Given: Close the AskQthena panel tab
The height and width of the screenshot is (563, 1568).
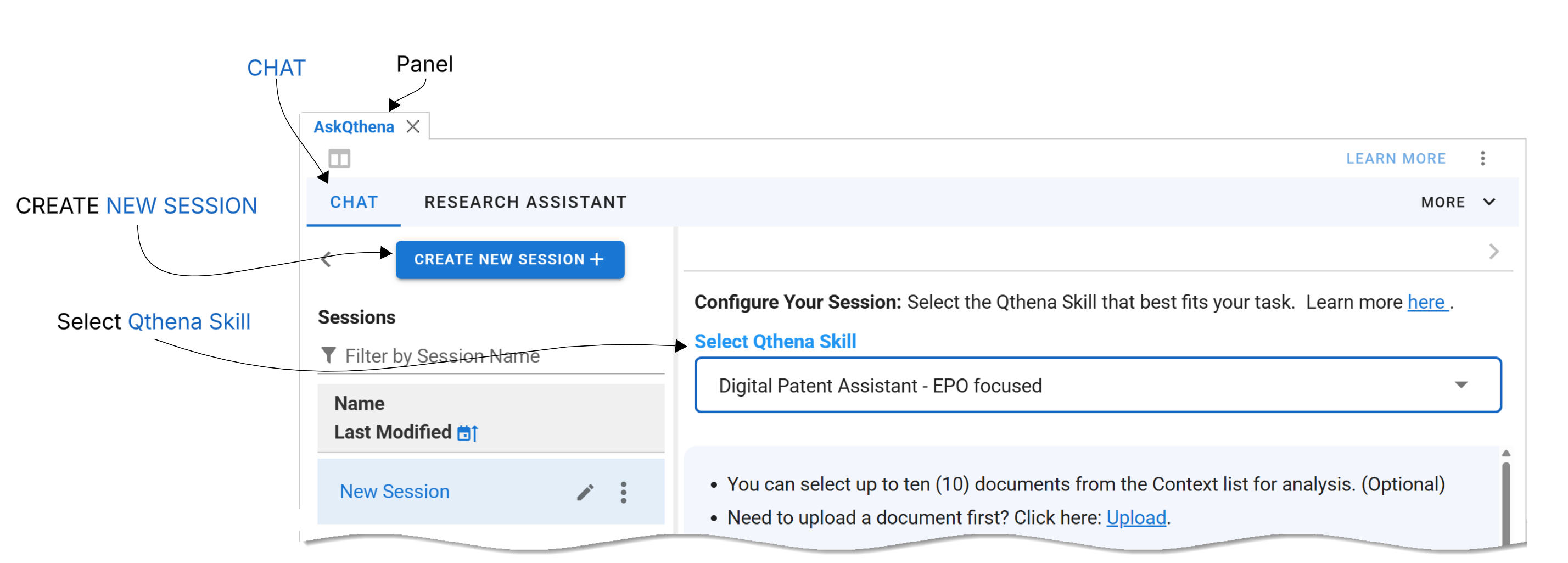Looking at the screenshot, I should (x=413, y=126).
